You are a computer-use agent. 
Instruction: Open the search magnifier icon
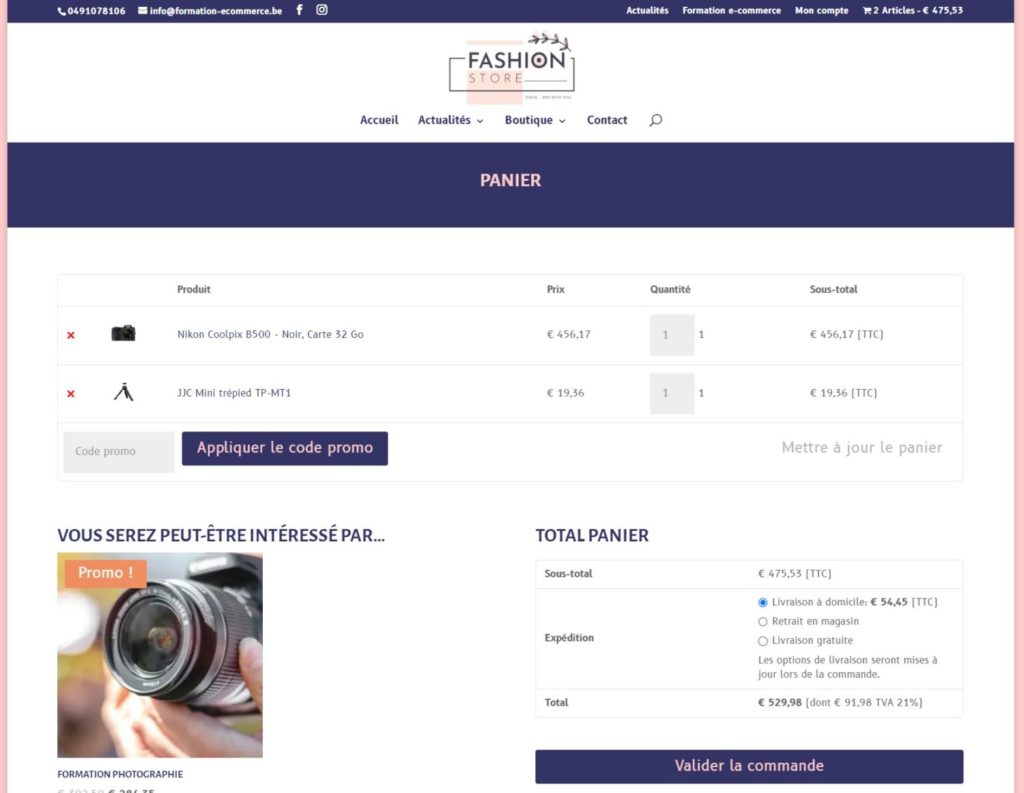click(x=656, y=120)
